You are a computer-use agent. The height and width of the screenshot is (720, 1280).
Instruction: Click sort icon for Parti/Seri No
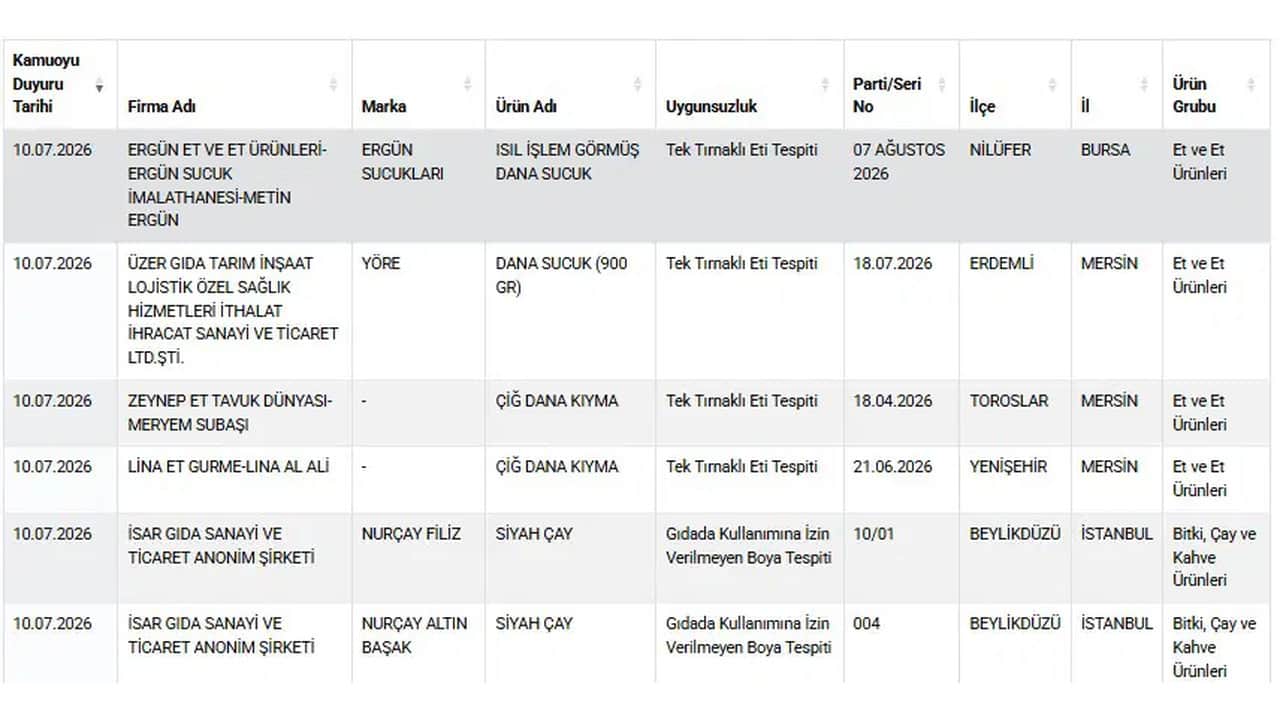(x=941, y=85)
